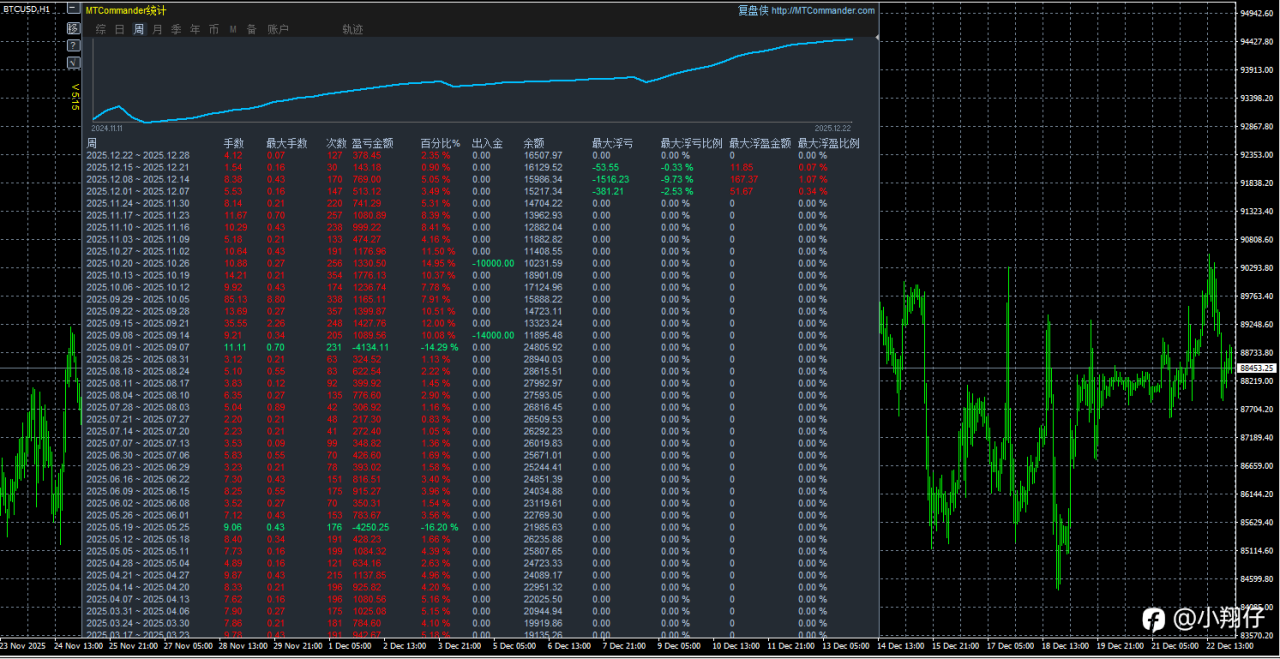Click the -16.20 % percentage cell
Screen dimensions: 1280x659
[440, 527]
